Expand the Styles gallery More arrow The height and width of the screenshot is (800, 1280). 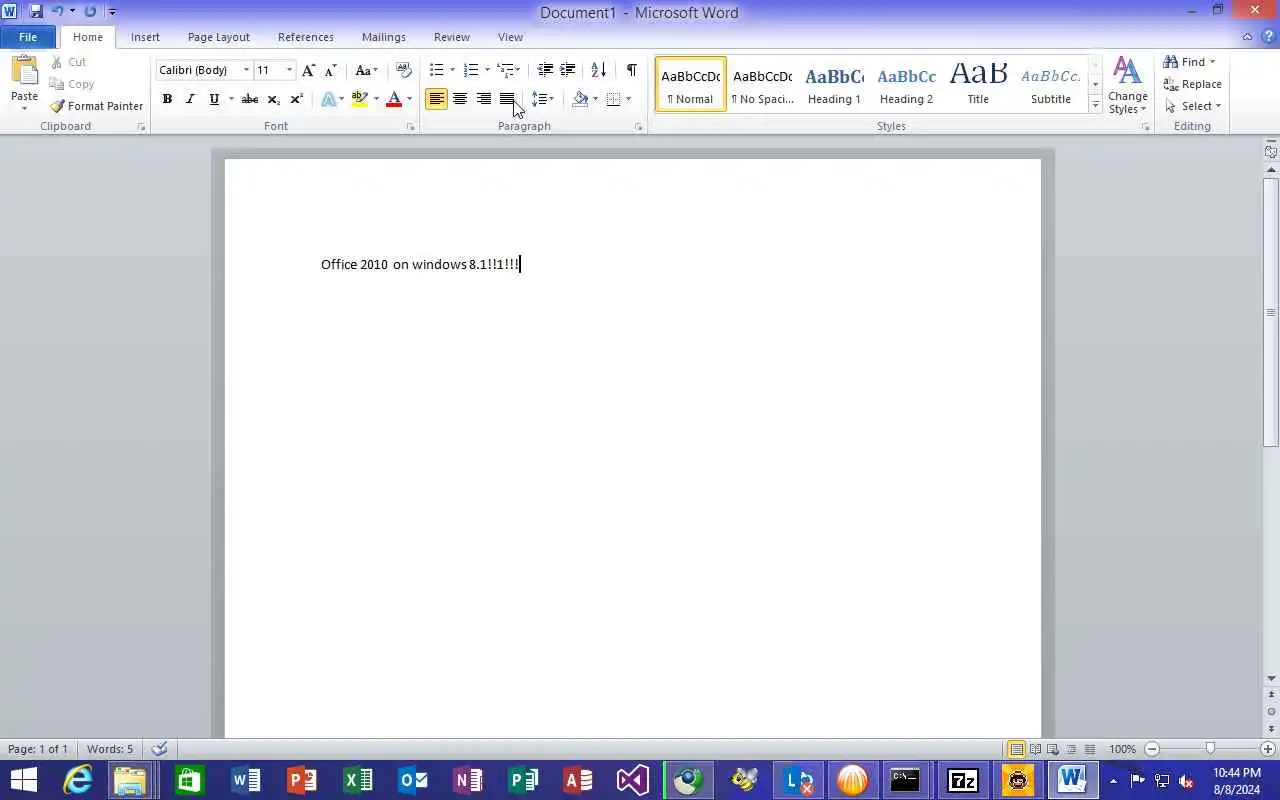(1095, 105)
